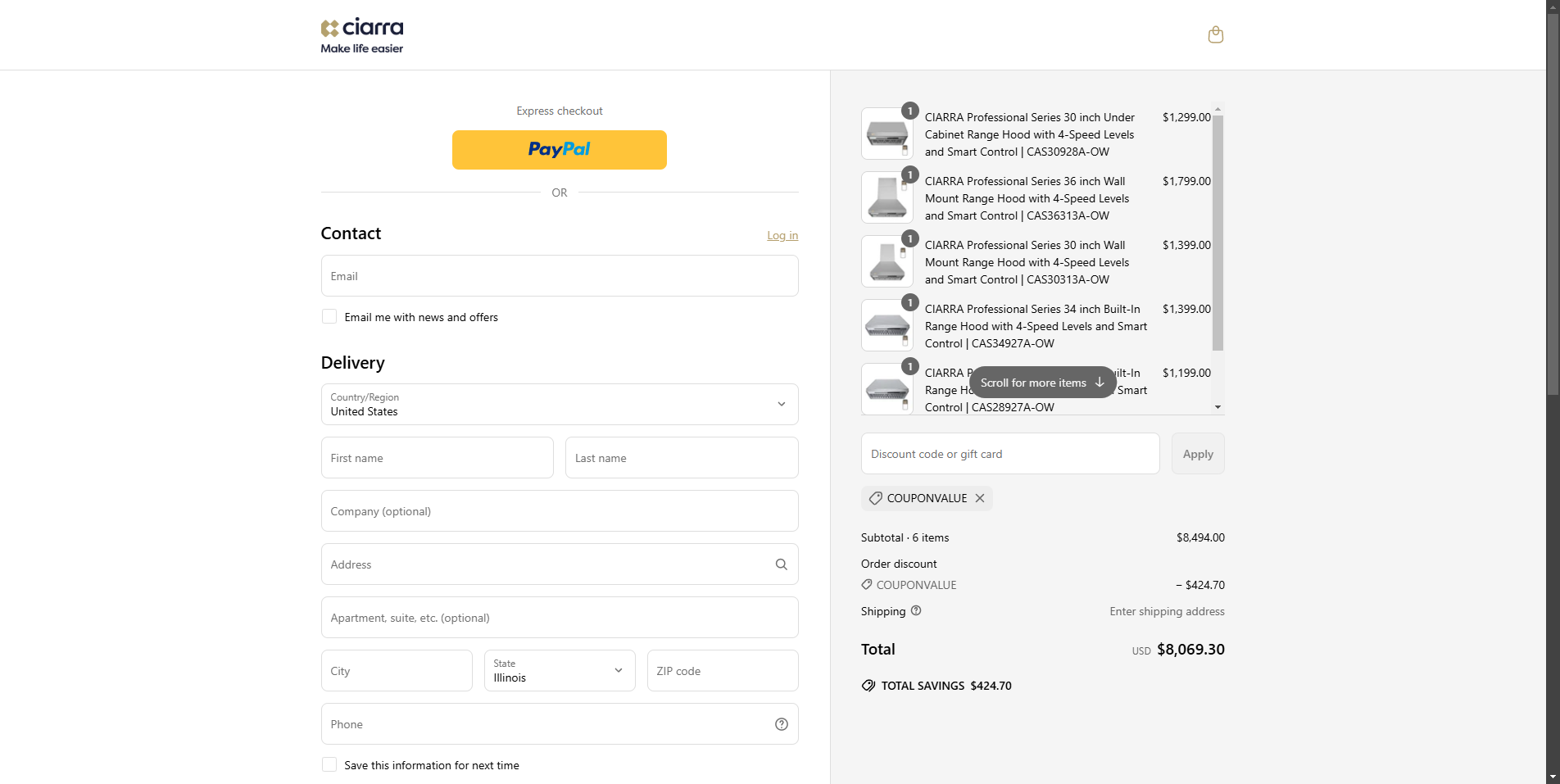
Task: Focus the Address field
Action: click(x=560, y=564)
